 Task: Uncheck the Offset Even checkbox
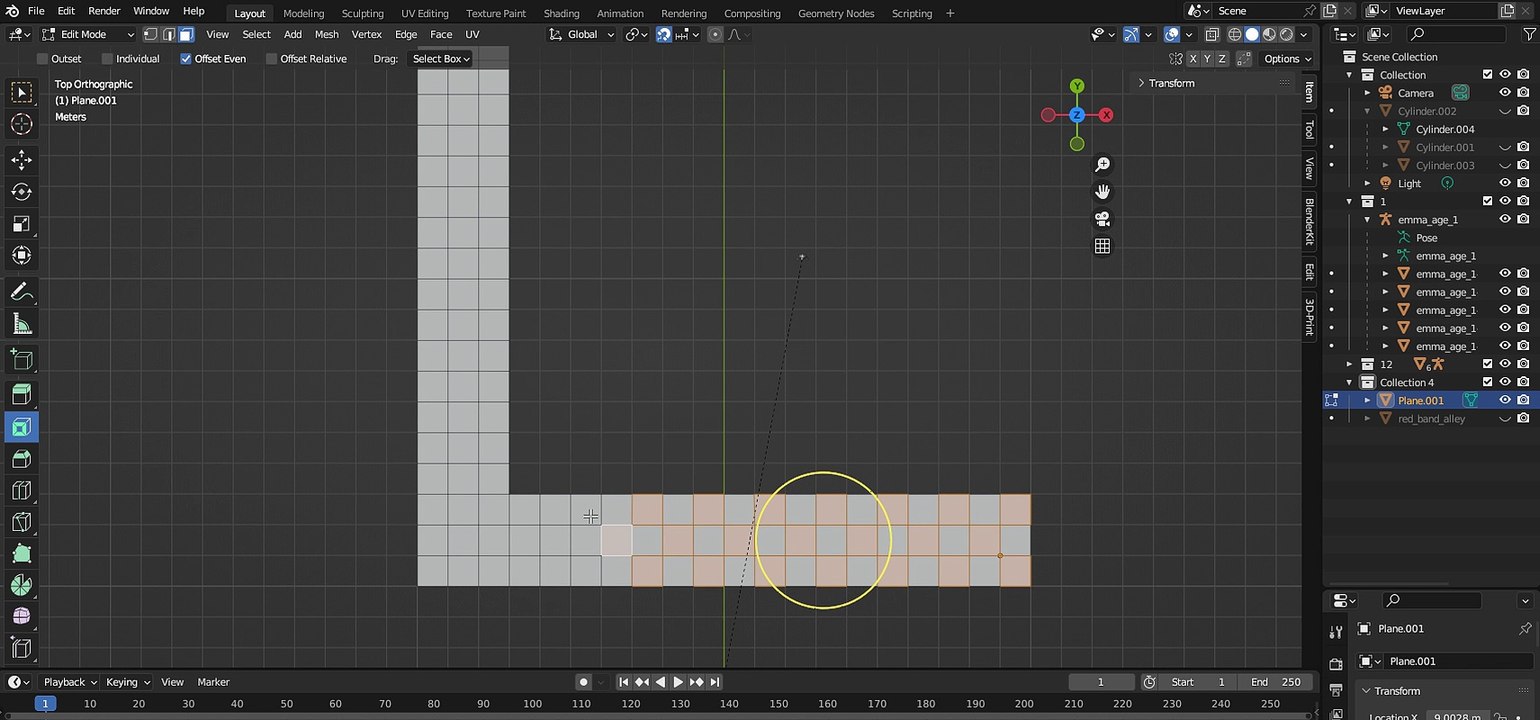point(186,59)
